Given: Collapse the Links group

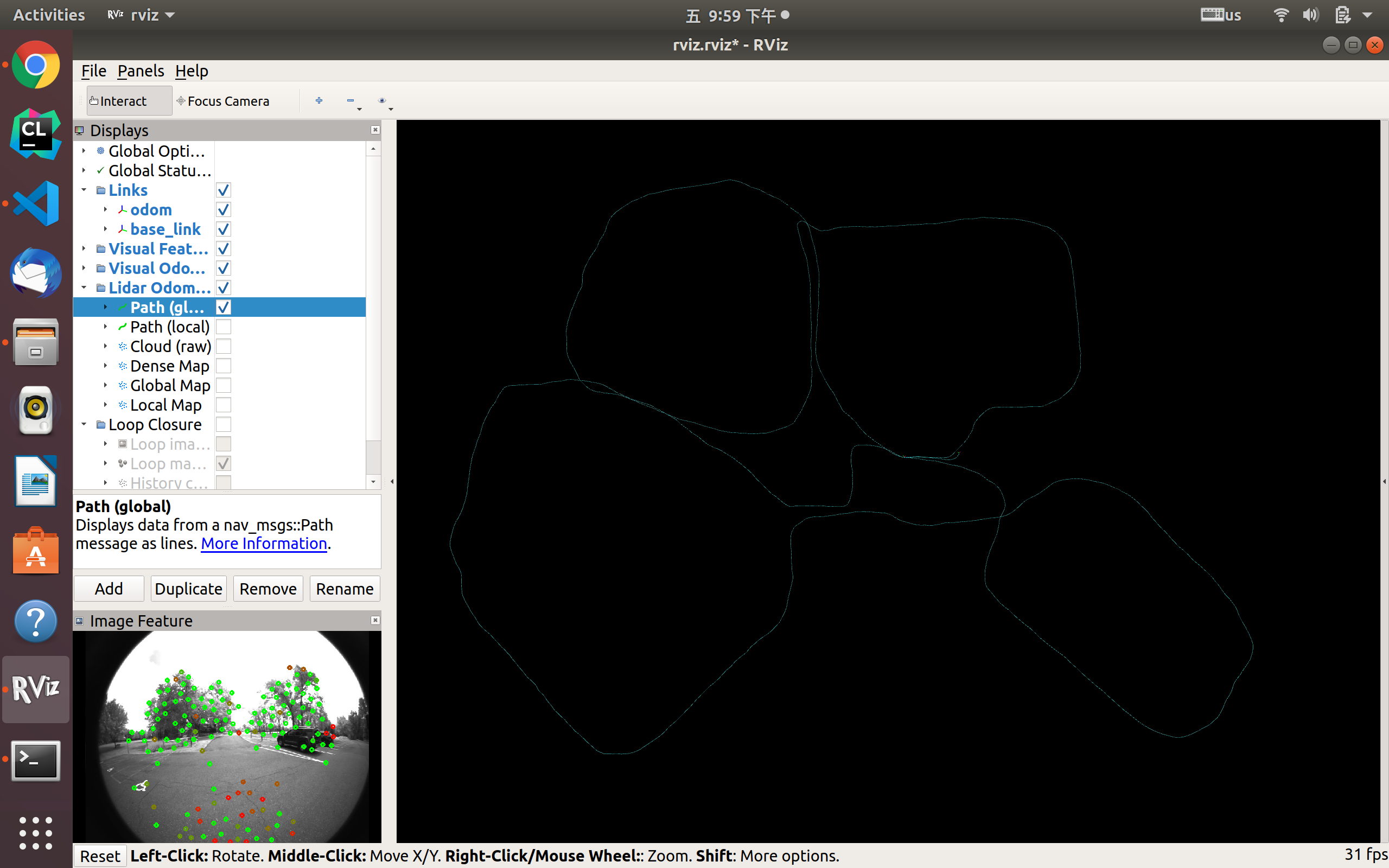Looking at the screenshot, I should [84, 190].
